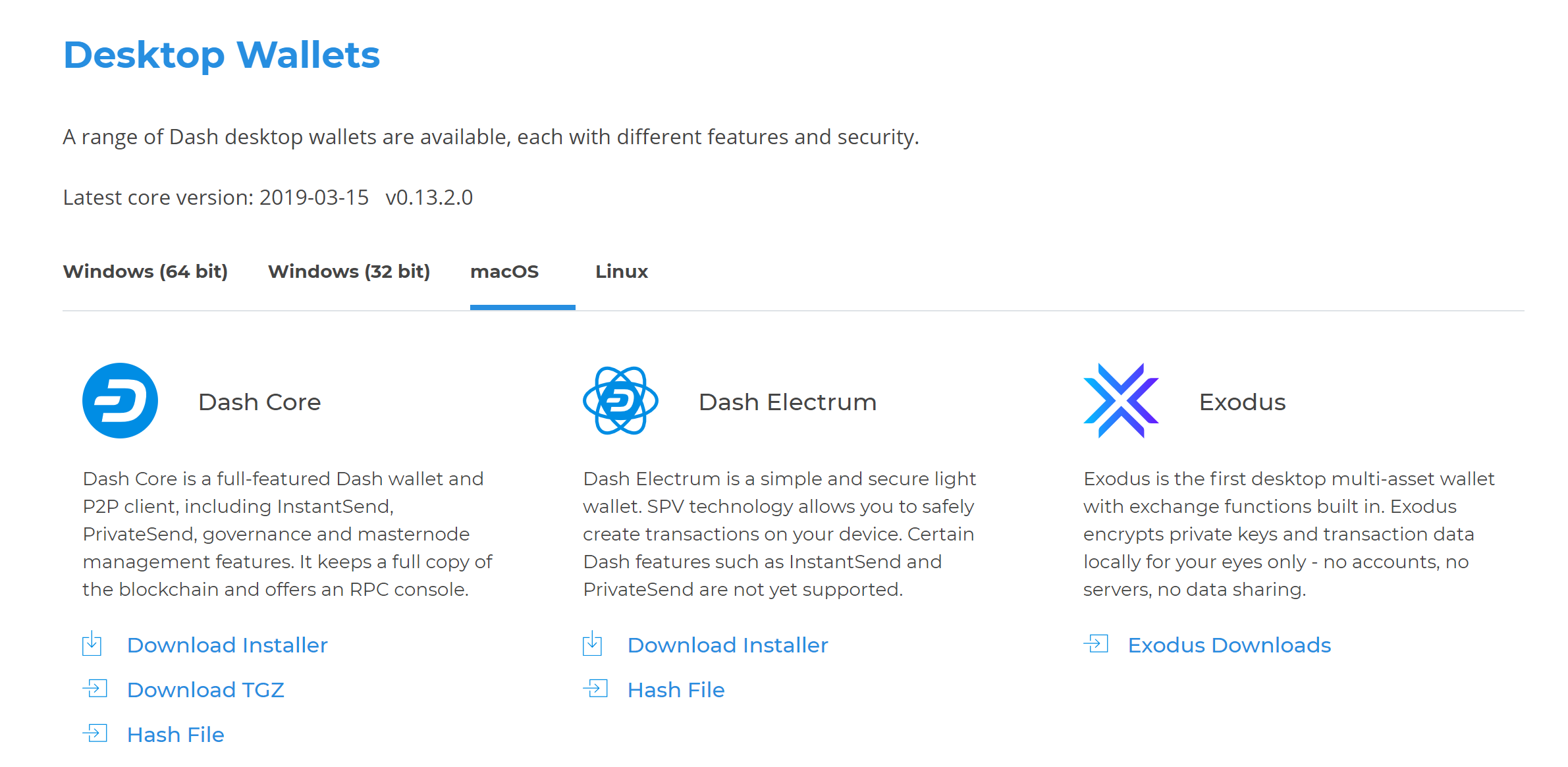
Task: Click arrow icon beside Download TGZ
Action: point(95,689)
